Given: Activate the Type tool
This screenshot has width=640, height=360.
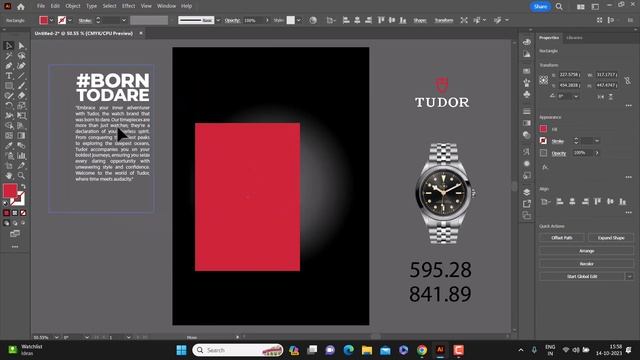Looking at the screenshot, I should pyautogui.click(x=9, y=76).
